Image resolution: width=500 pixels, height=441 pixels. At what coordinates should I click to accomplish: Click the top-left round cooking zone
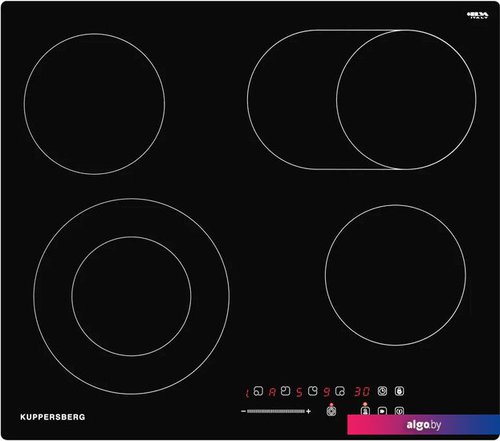coord(94,104)
